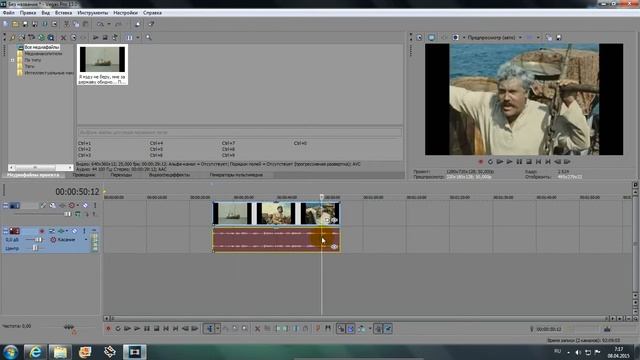Click the video track level slider handle
640x360 pixels.
pyautogui.click(x=67, y=214)
